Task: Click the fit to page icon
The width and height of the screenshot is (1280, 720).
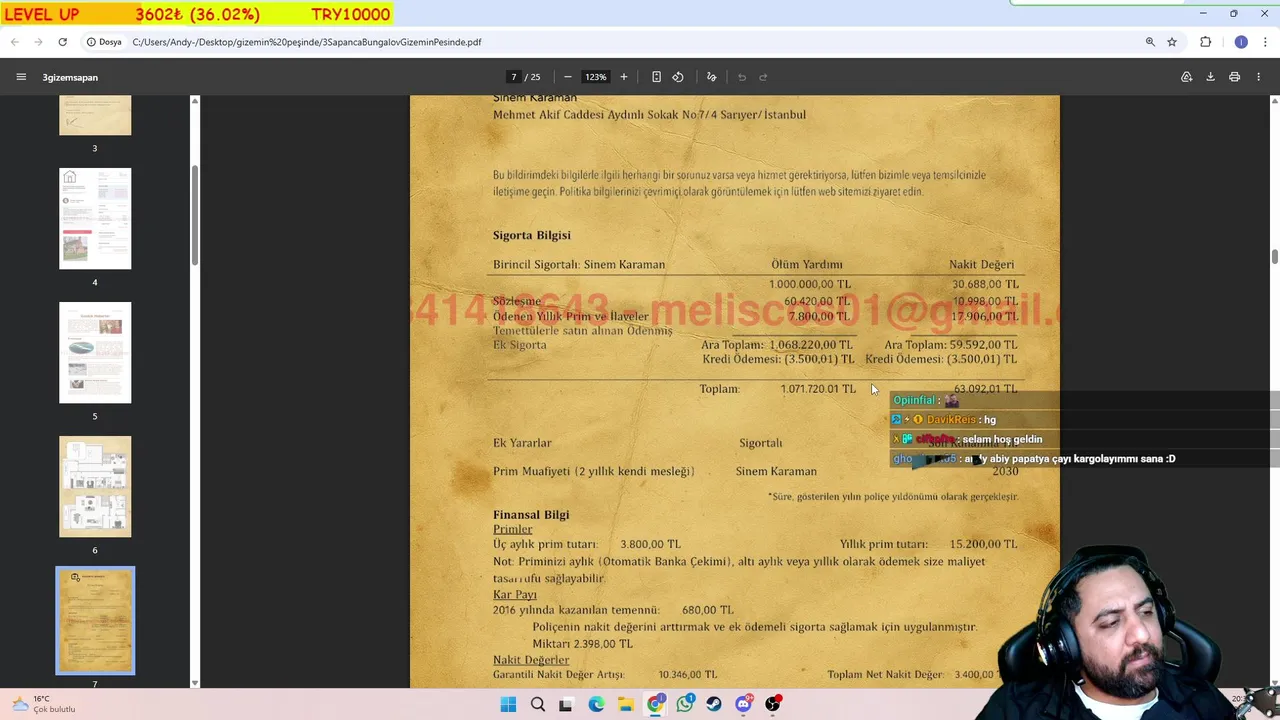Action: (x=656, y=77)
